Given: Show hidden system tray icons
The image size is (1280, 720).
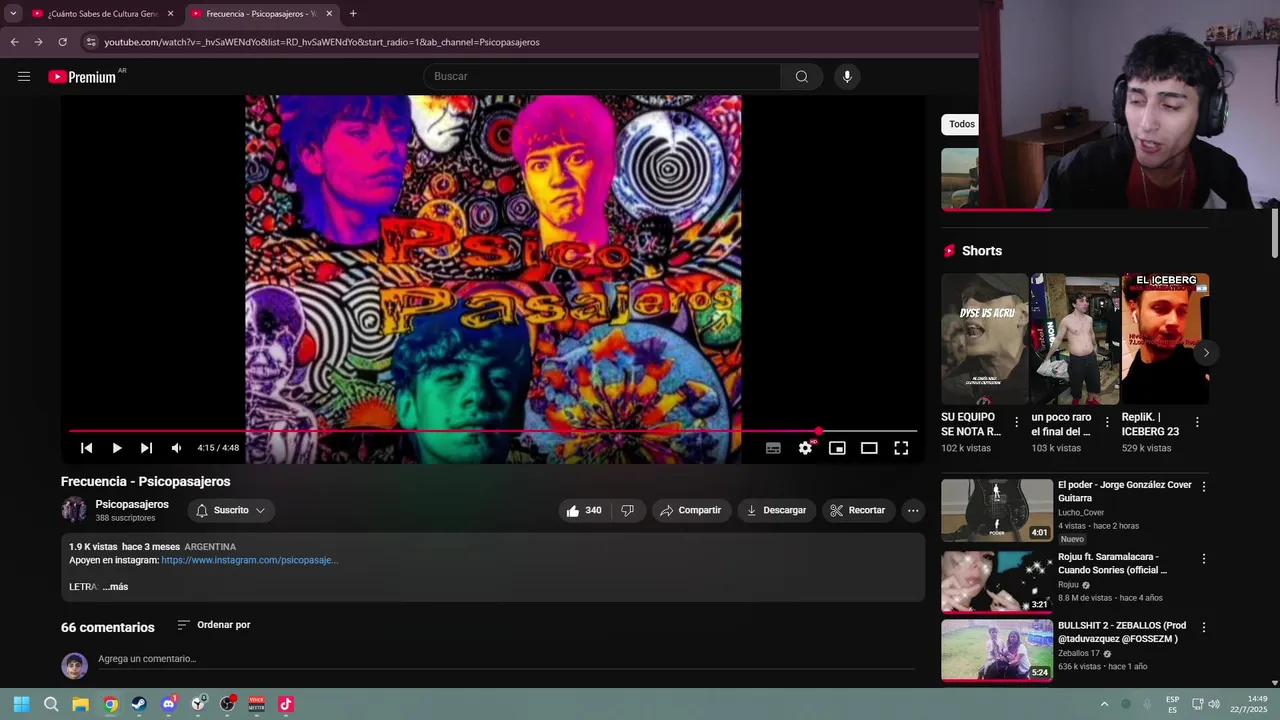Looking at the screenshot, I should (x=1104, y=704).
